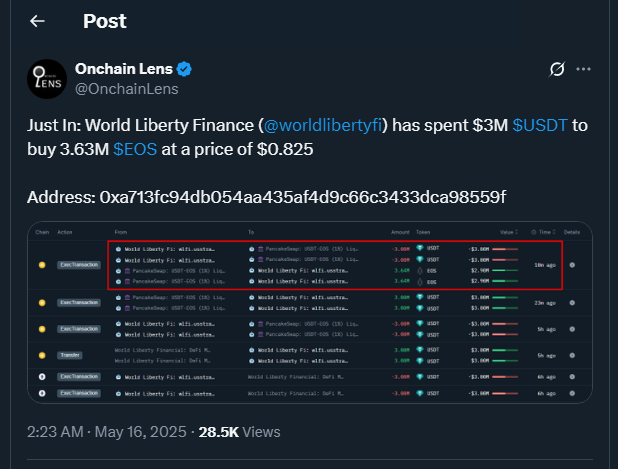The image size is (618, 469).
Task: Click the Details dot in highlighted row
Action: point(572,265)
